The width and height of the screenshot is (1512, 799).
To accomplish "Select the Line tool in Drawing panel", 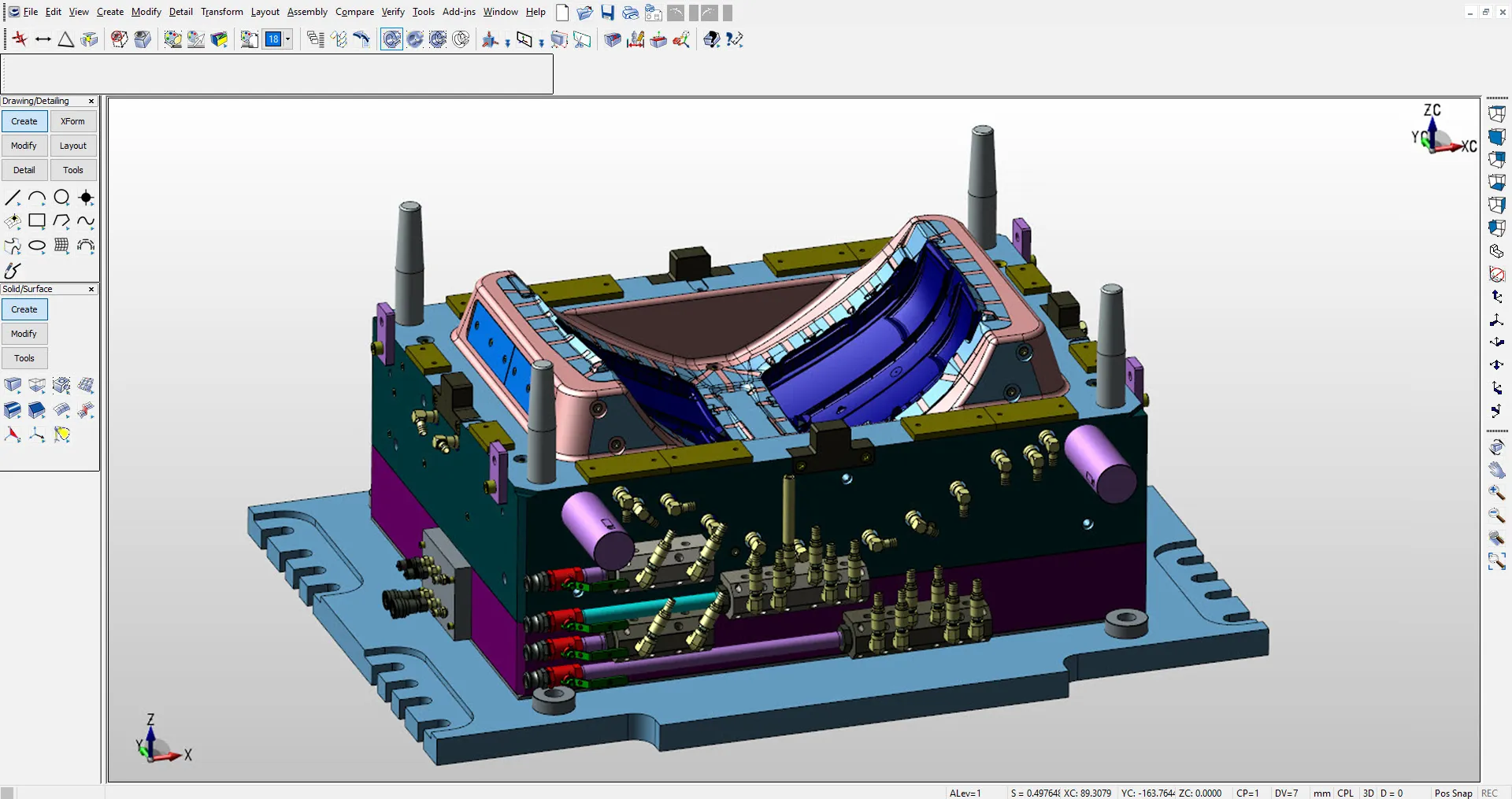I will point(13,198).
